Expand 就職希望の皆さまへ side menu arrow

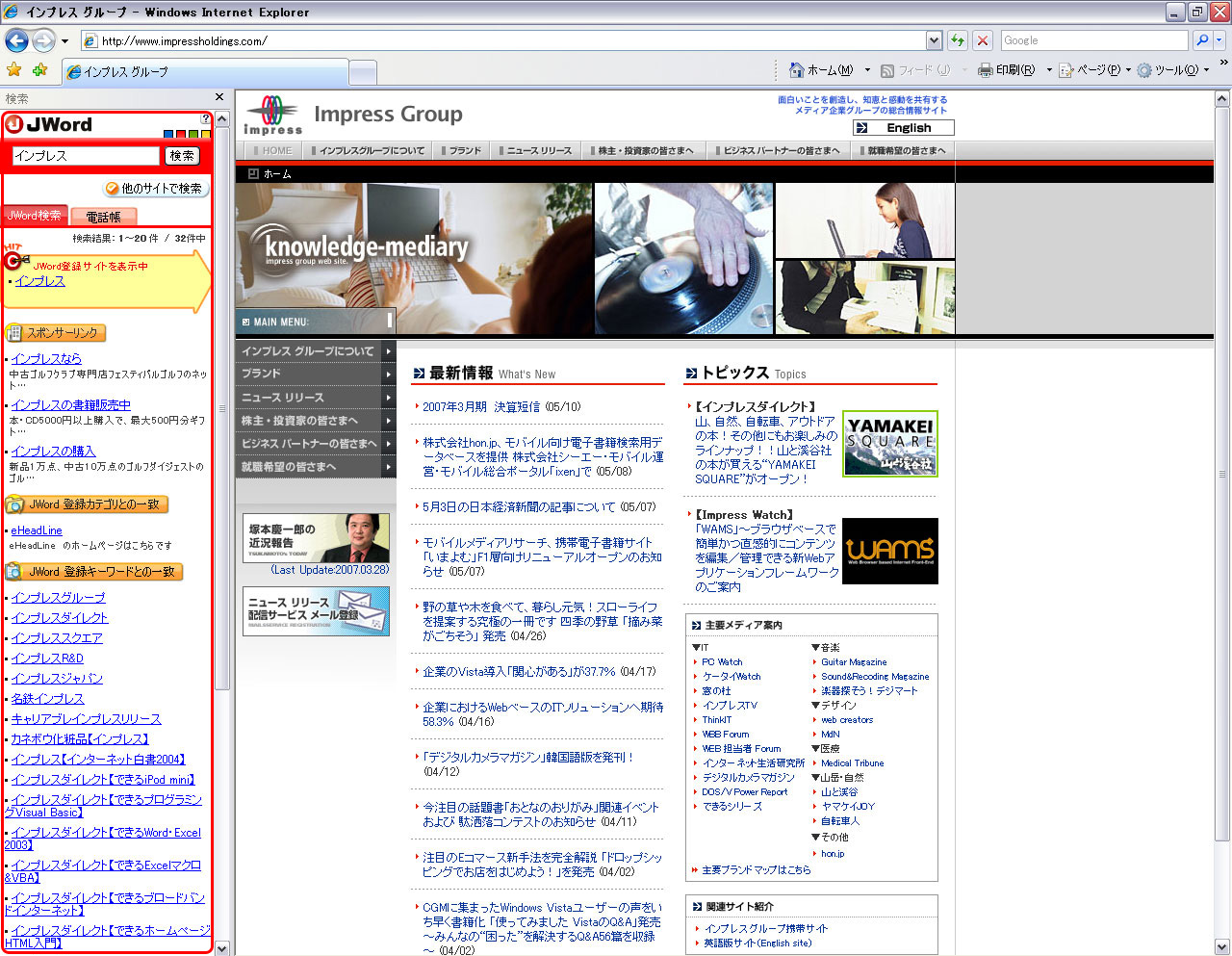[389, 467]
